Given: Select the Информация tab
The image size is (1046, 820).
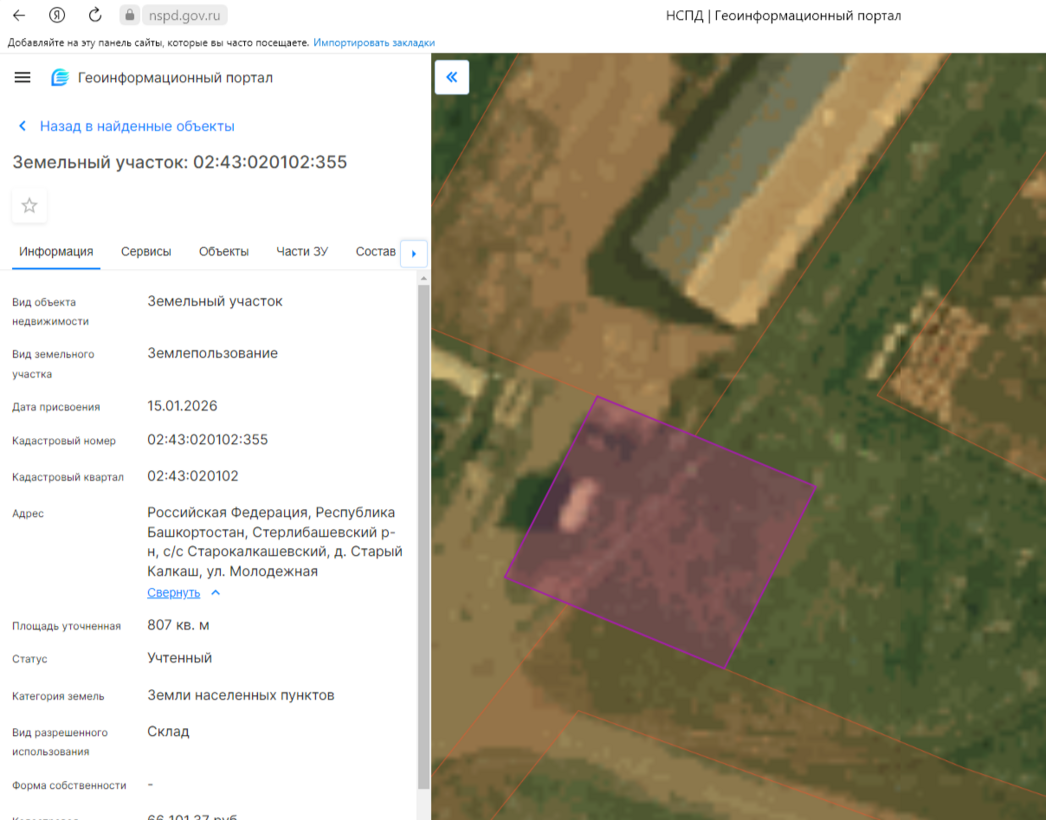Looking at the screenshot, I should pyautogui.click(x=56, y=252).
